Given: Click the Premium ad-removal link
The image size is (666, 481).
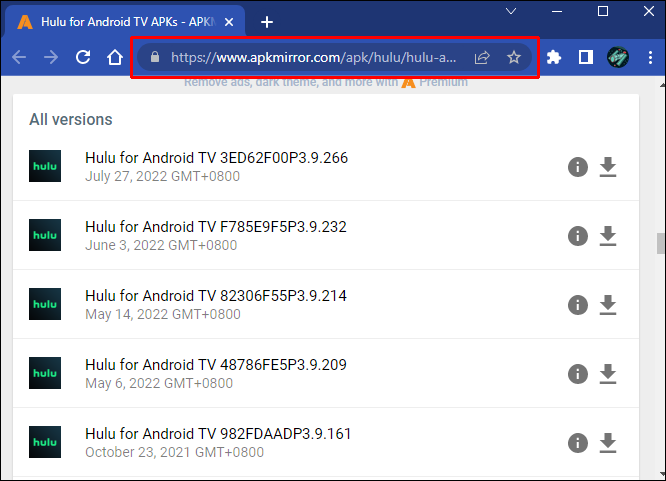Looking at the screenshot, I should [x=326, y=82].
